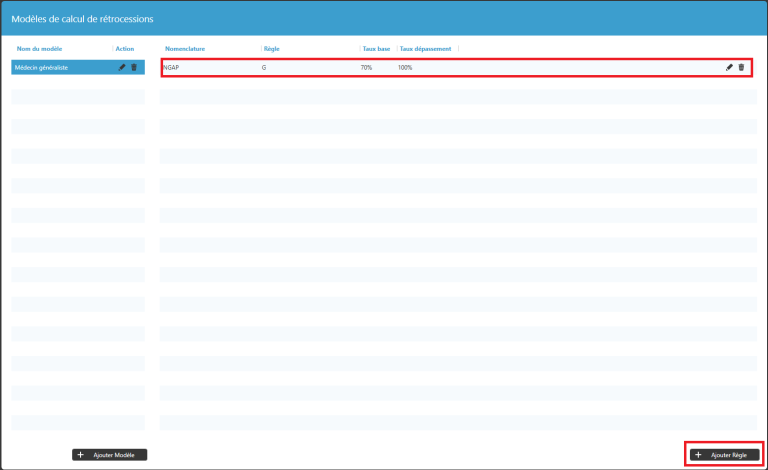The height and width of the screenshot is (470, 768).
Task: Click the NGAP nomenclature cell
Action: pos(171,67)
